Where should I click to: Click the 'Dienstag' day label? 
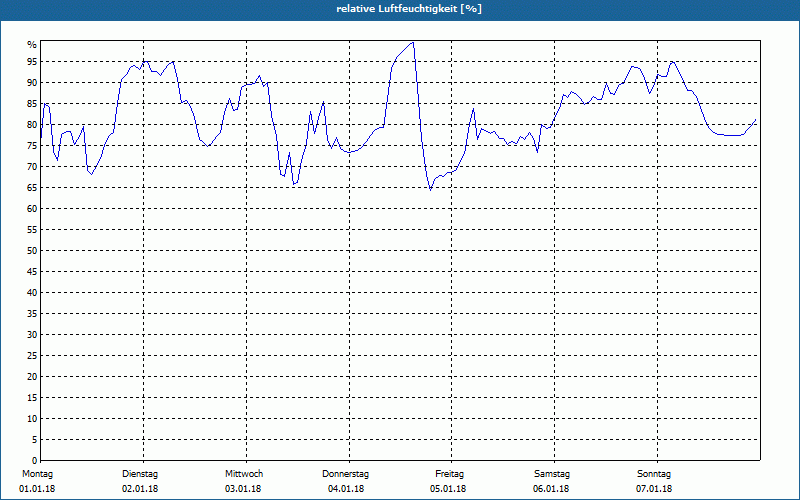coord(140,474)
